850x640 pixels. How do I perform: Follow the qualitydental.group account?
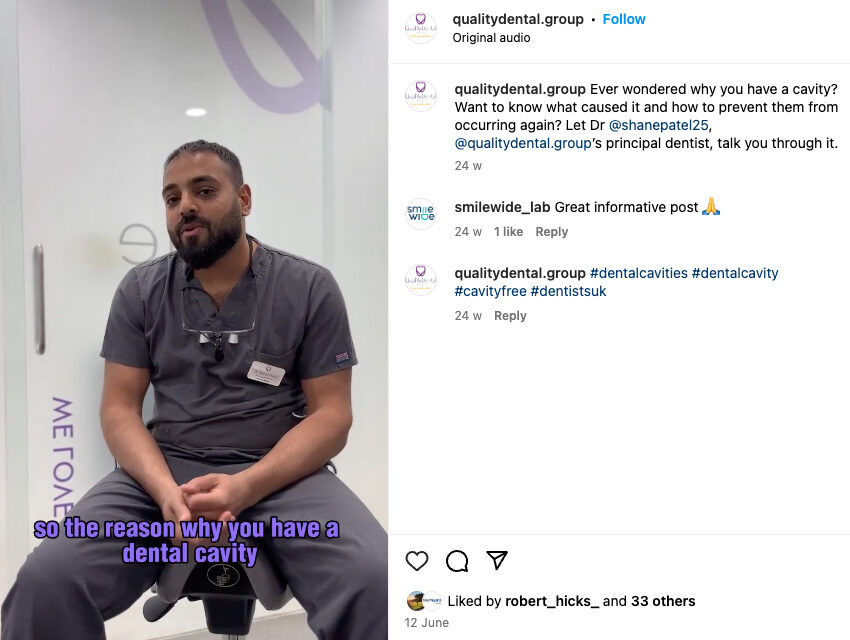(624, 20)
